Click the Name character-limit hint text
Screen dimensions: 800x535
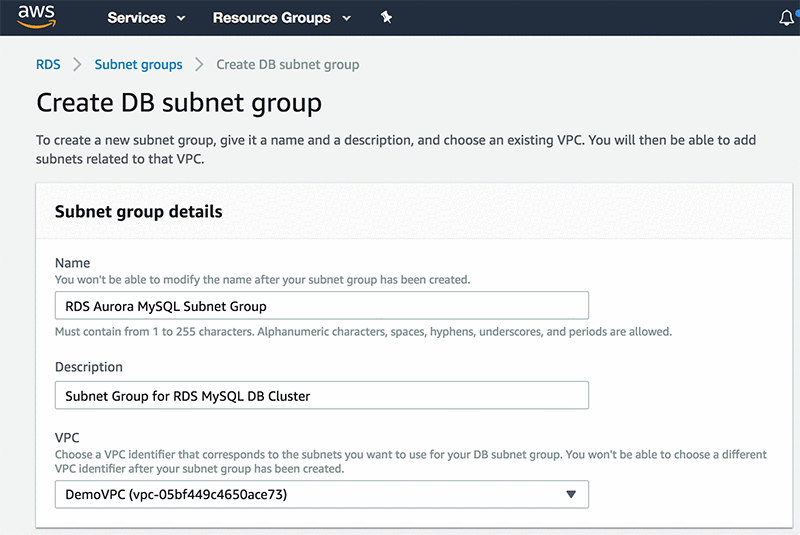point(363,331)
